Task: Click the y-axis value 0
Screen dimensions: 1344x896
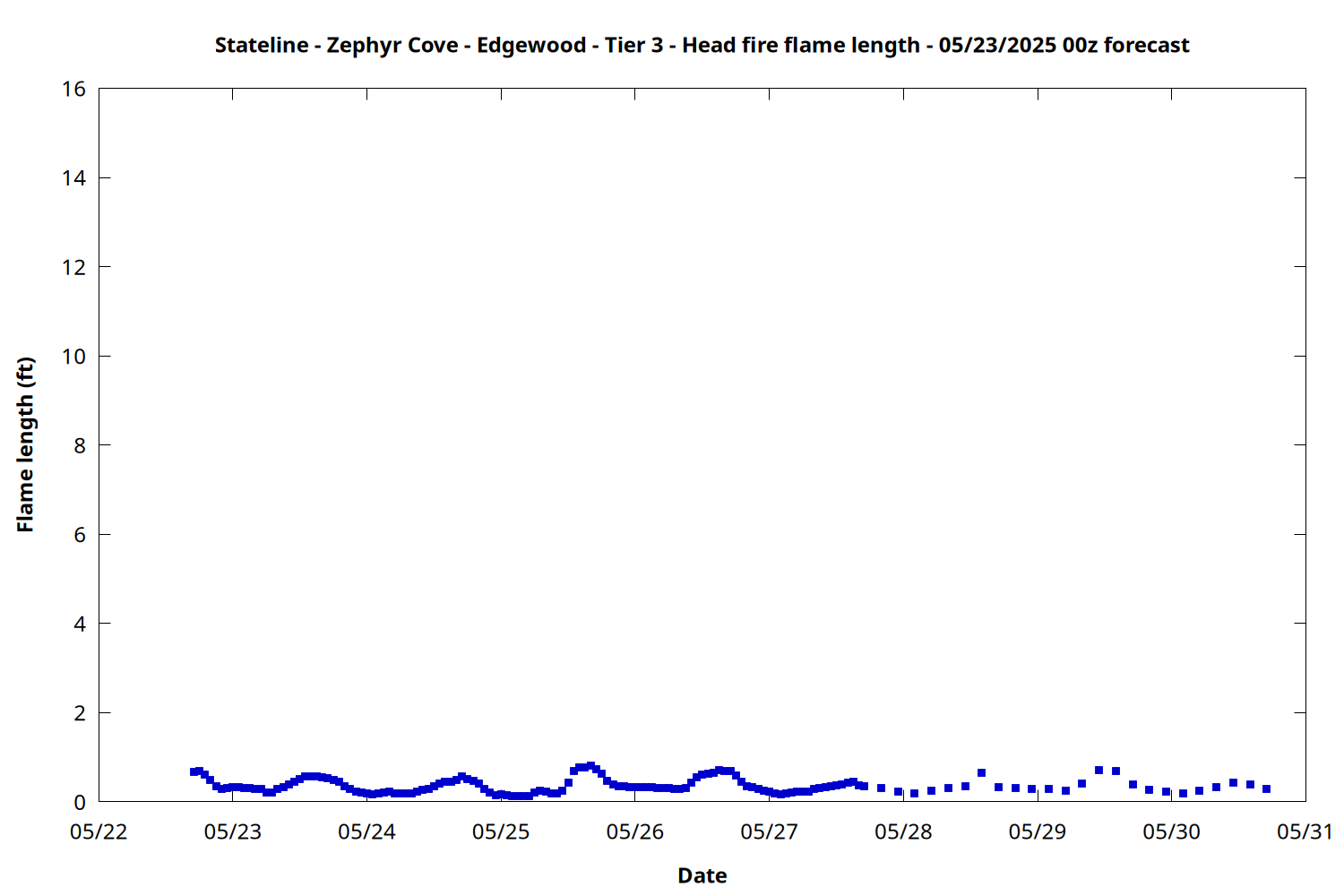Action: tap(81, 802)
